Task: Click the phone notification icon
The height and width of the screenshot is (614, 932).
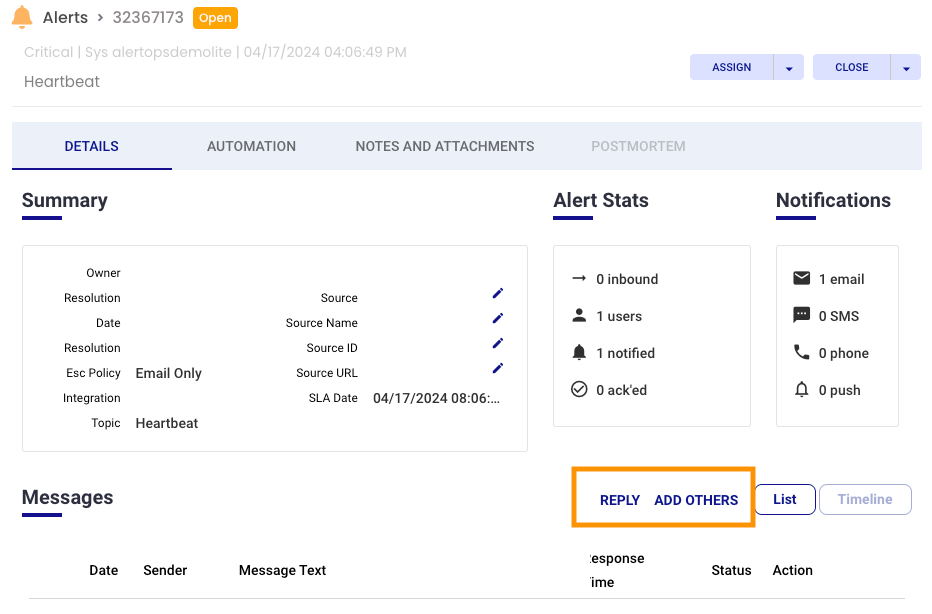Action: (x=801, y=353)
